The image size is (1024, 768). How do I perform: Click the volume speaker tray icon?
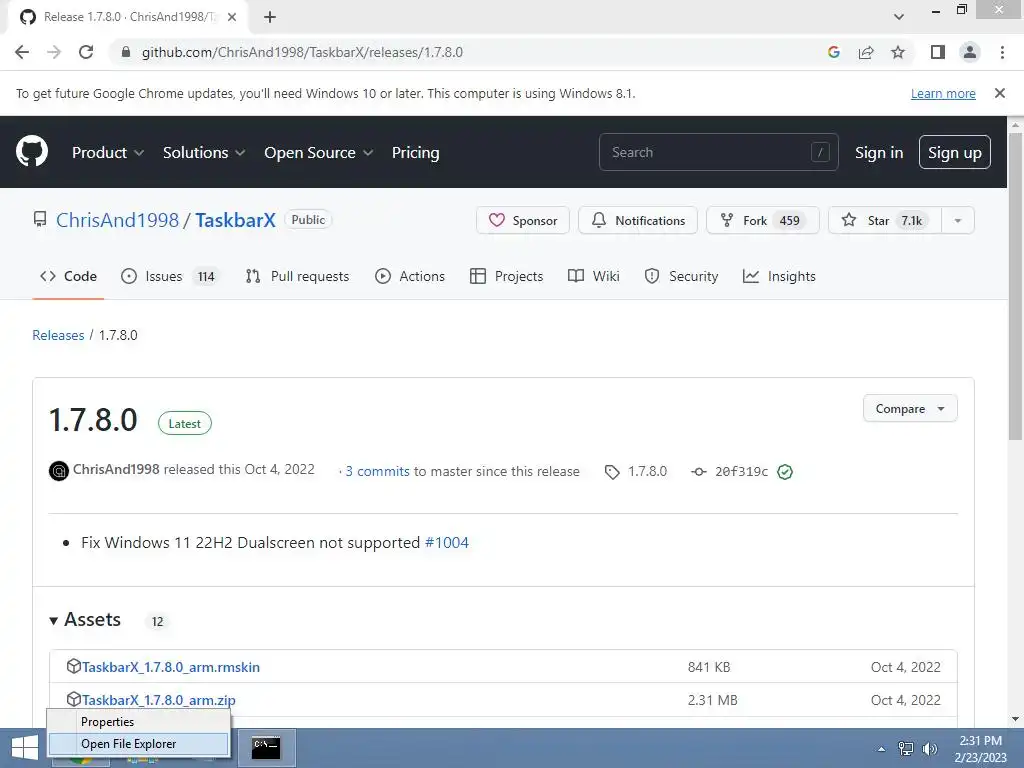pyautogui.click(x=929, y=748)
